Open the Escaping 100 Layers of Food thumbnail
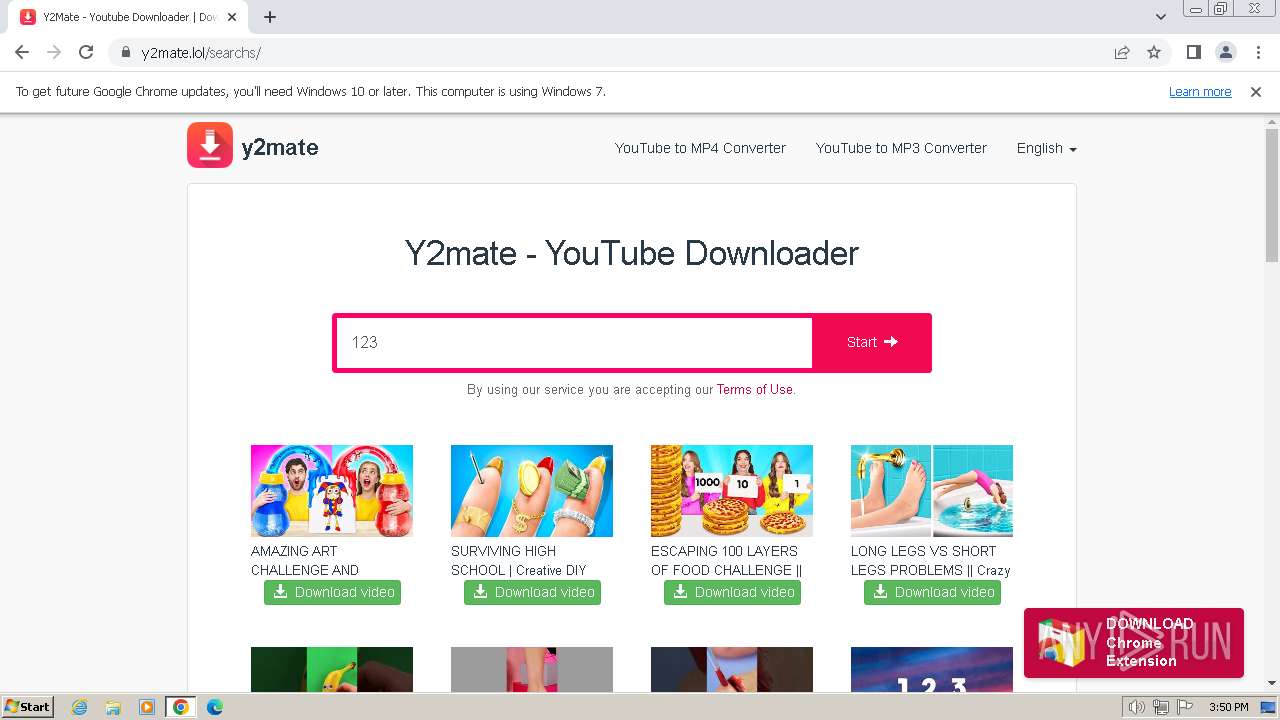The image size is (1280, 720). [732, 491]
